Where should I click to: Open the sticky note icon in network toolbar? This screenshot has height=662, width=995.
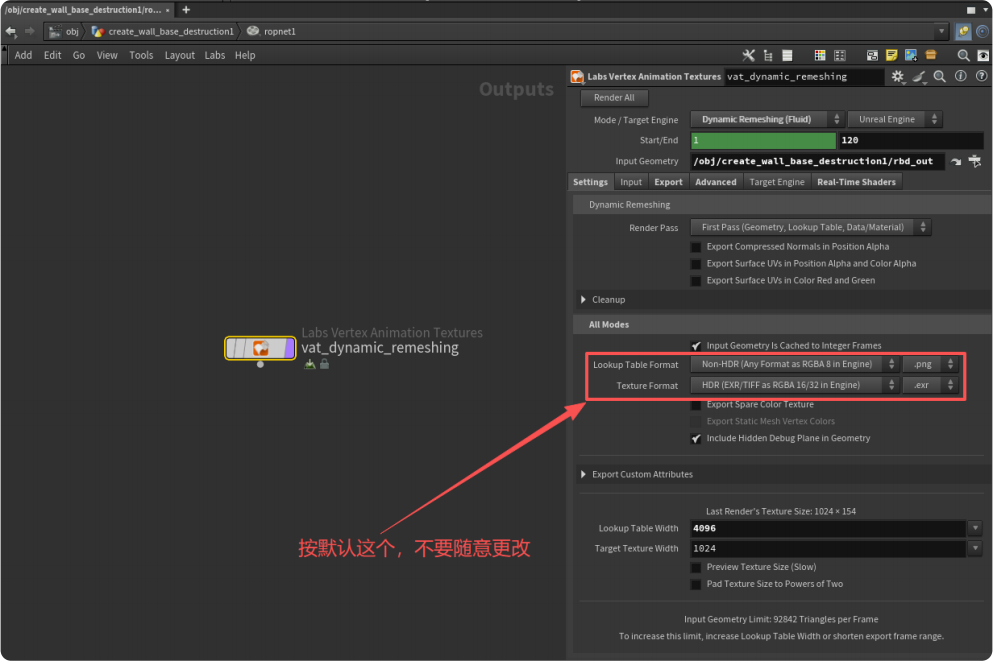point(892,55)
